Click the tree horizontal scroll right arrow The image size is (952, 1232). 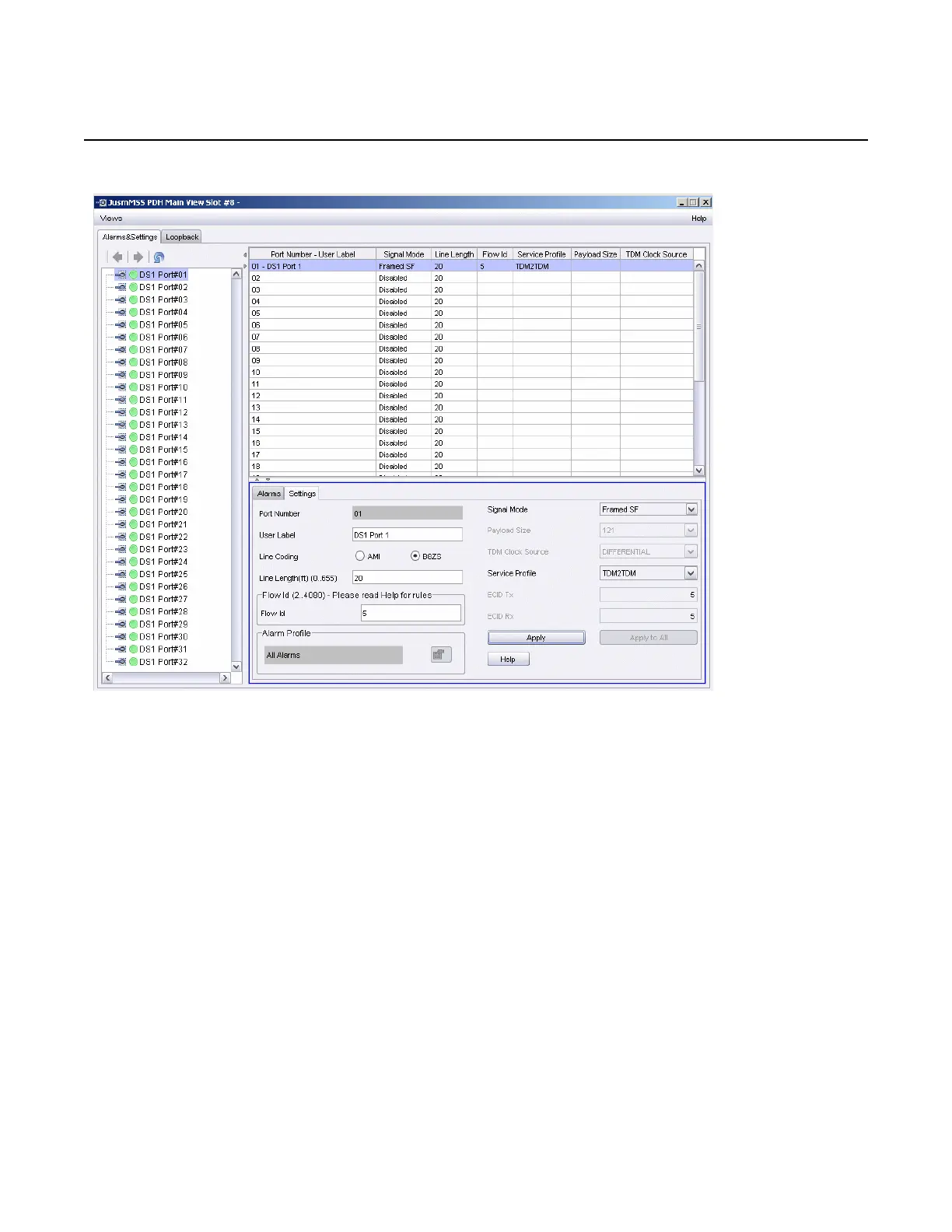[x=225, y=678]
